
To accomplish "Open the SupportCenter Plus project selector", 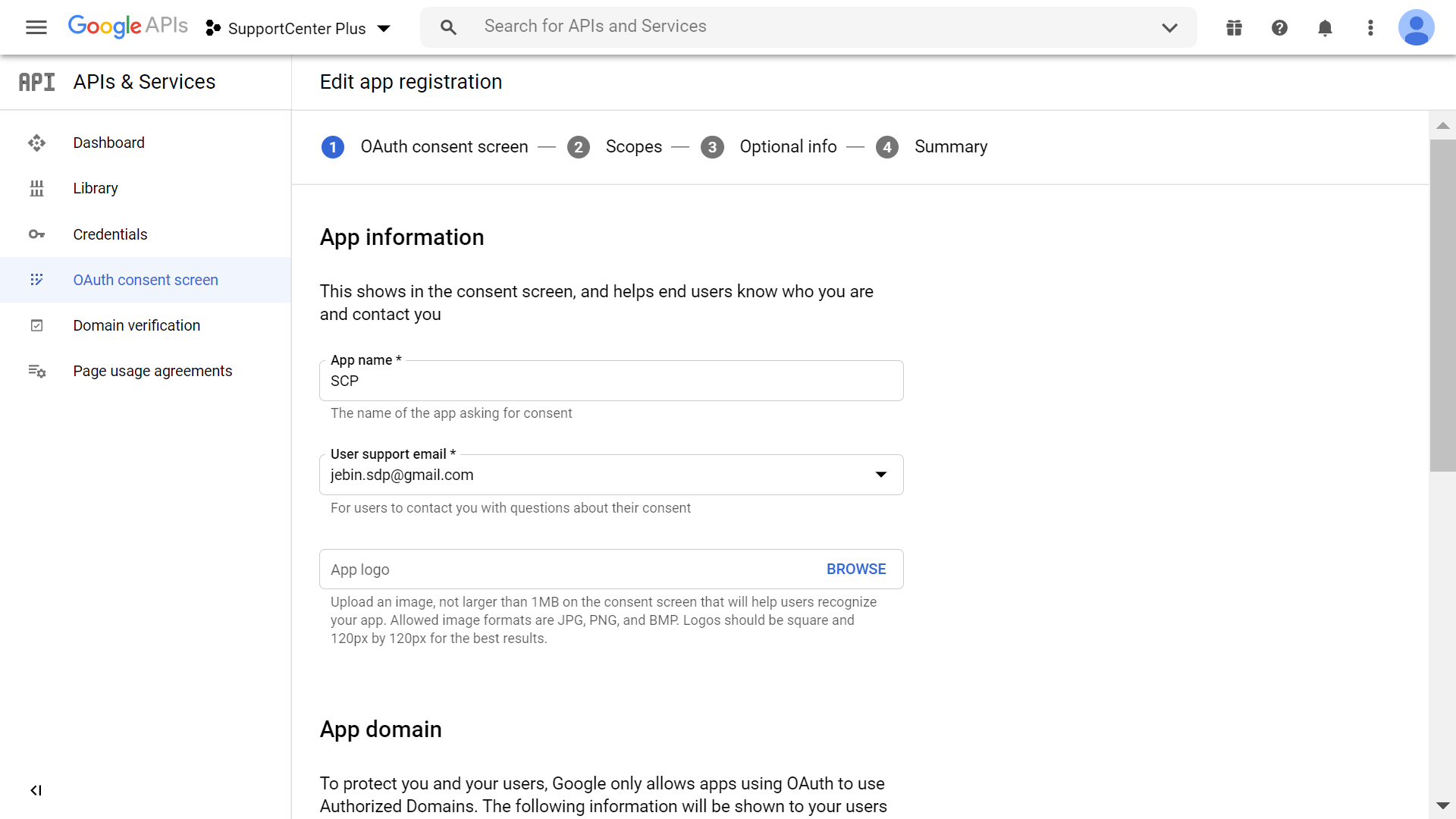I will tap(298, 28).
